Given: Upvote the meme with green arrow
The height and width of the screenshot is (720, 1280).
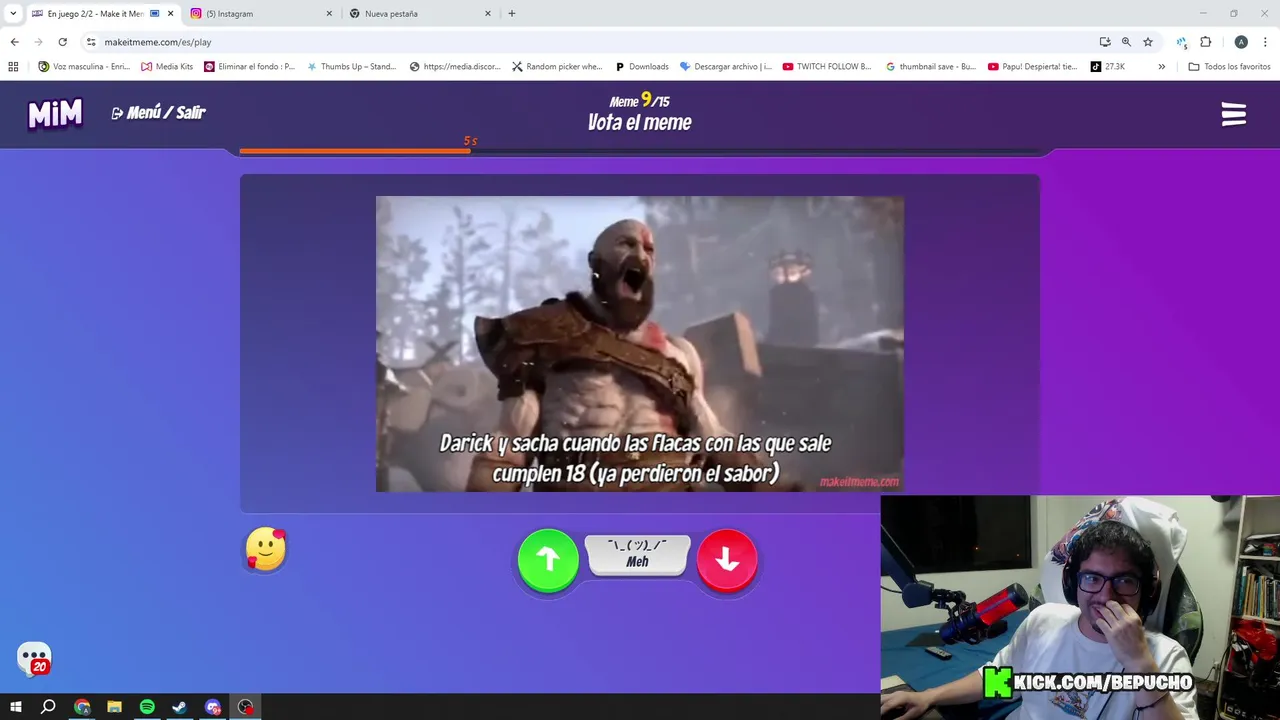Looking at the screenshot, I should [x=548, y=560].
